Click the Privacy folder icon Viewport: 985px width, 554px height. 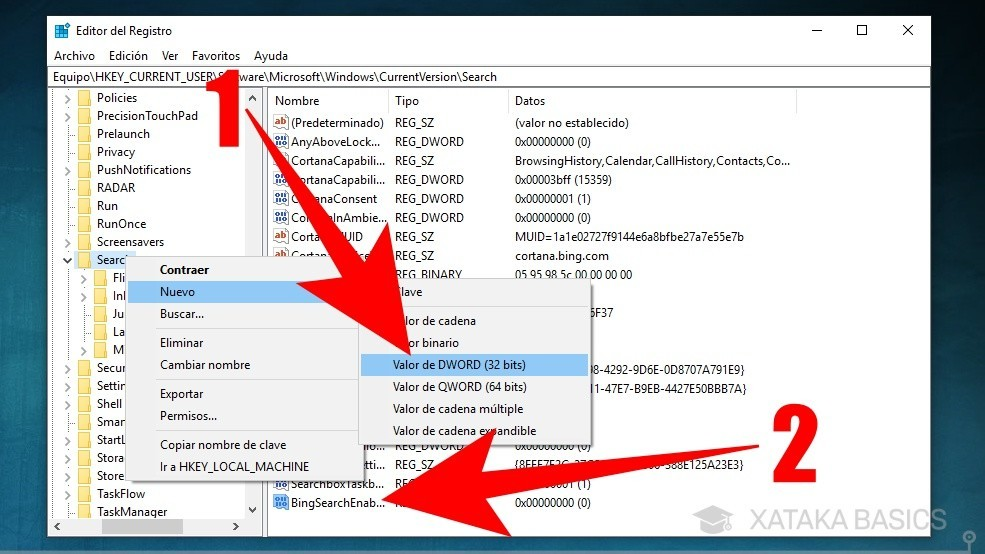tap(84, 152)
